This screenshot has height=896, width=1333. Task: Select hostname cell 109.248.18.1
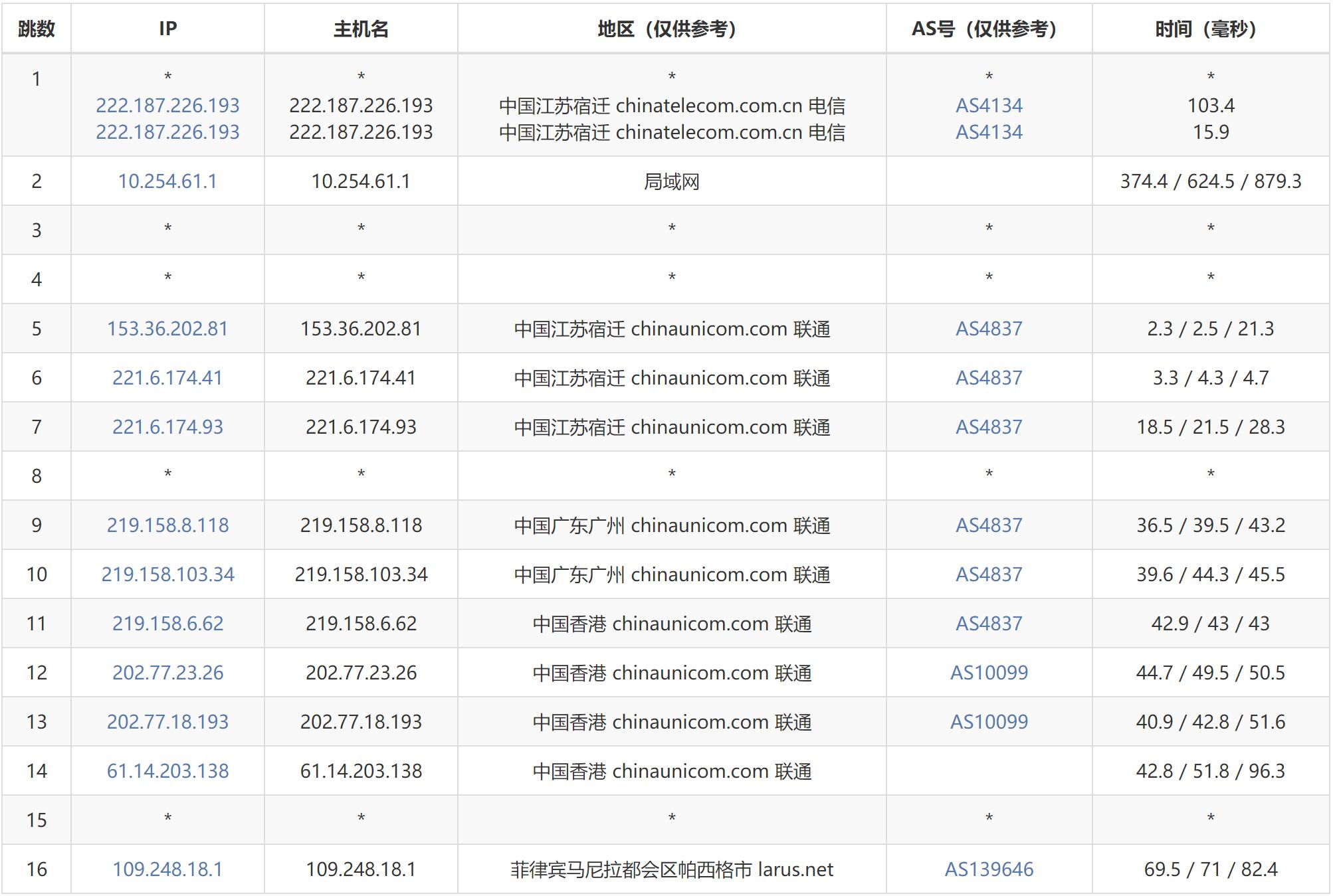point(361,869)
